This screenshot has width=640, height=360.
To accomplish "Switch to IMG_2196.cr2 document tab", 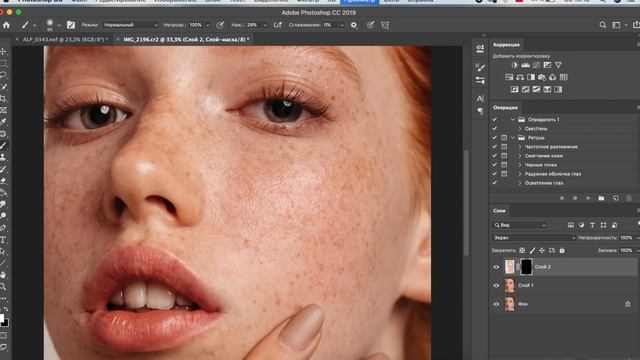I will click(186, 40).
